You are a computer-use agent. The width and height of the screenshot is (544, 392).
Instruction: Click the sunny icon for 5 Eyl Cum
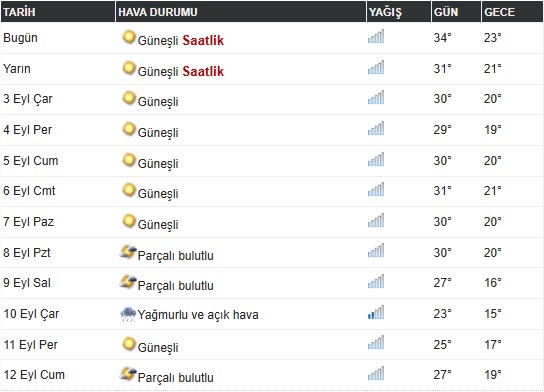(x=129, y=160)
